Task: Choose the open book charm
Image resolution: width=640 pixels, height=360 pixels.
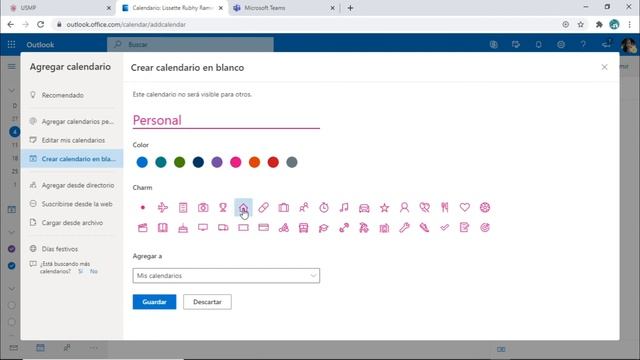Action: 162,228
